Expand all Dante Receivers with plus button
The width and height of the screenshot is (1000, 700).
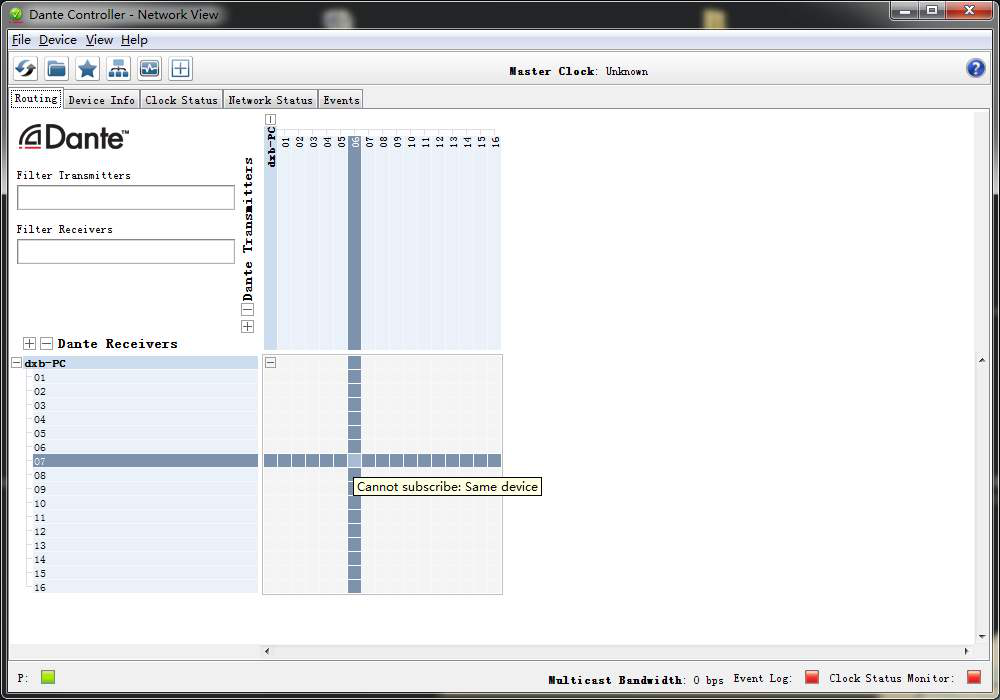coord(29,343)
